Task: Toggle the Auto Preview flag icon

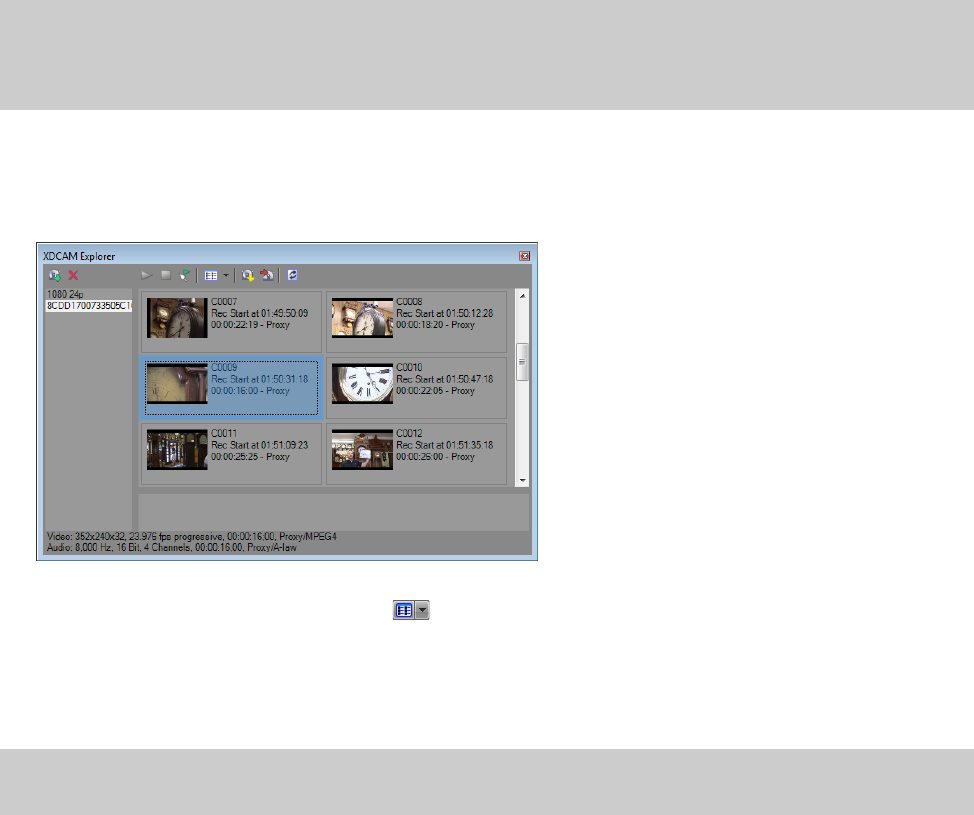Action: coord(184,275)
